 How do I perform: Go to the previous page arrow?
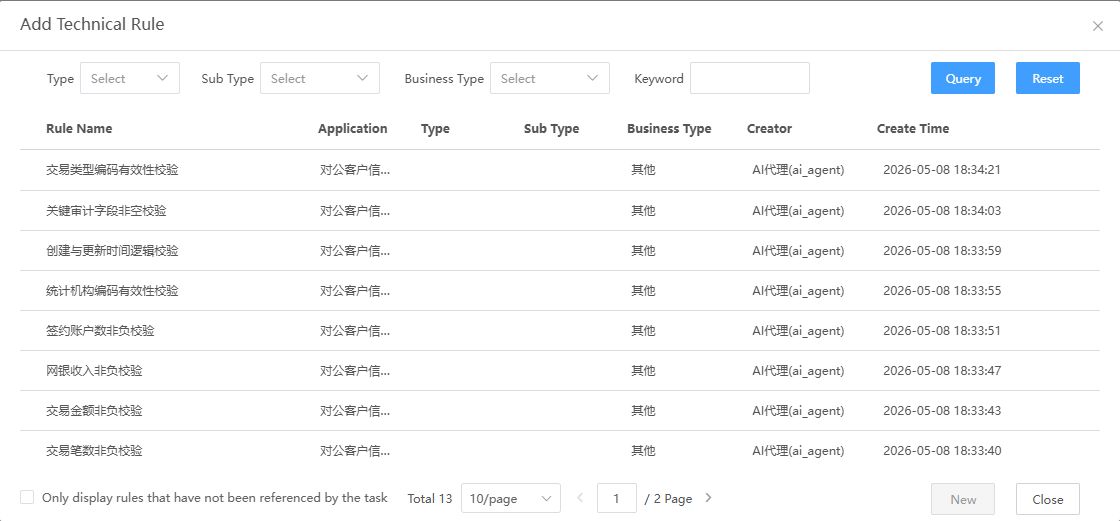tap(580, 498)
